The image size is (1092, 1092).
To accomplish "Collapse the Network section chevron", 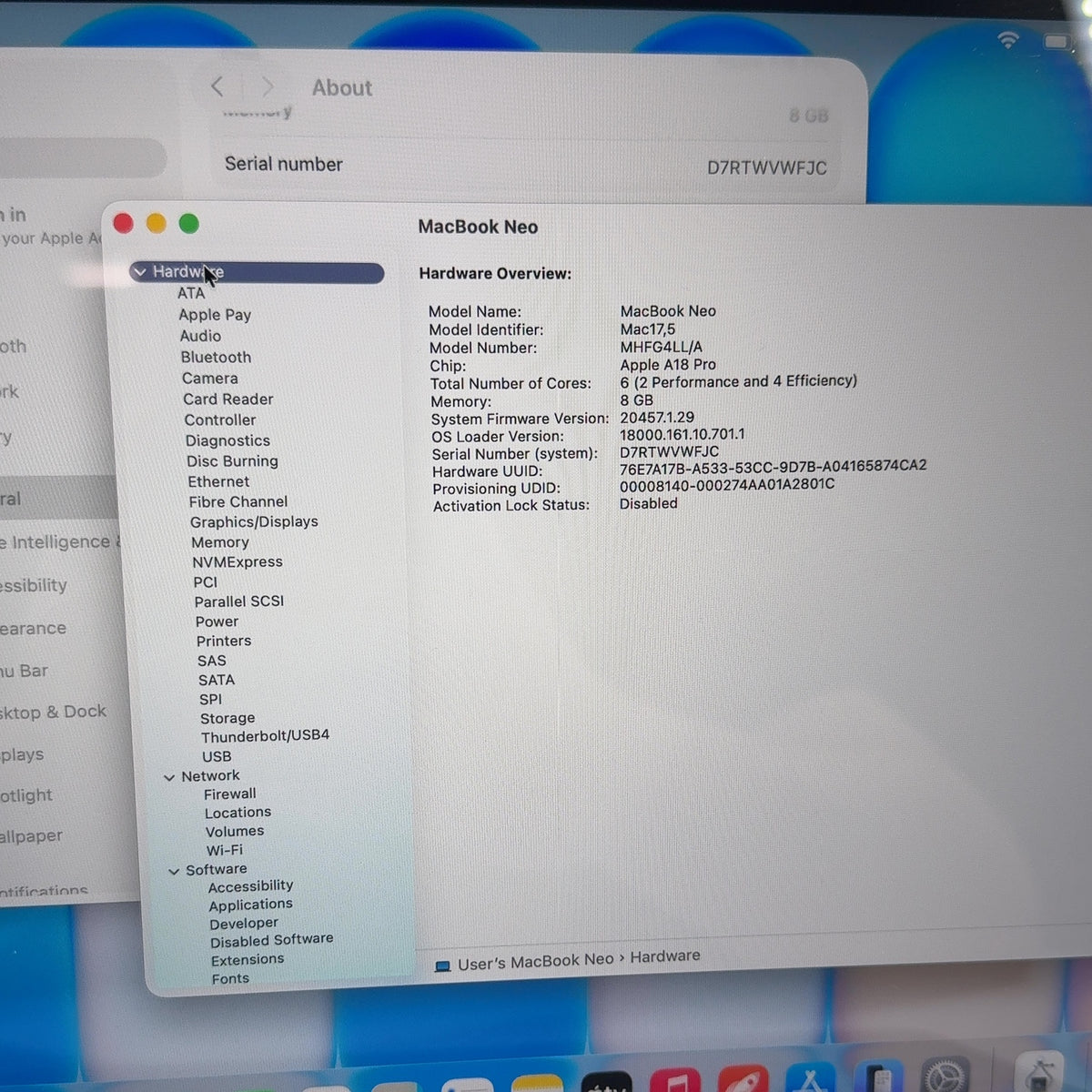I will pyautogui.click(x=169, y=777).
